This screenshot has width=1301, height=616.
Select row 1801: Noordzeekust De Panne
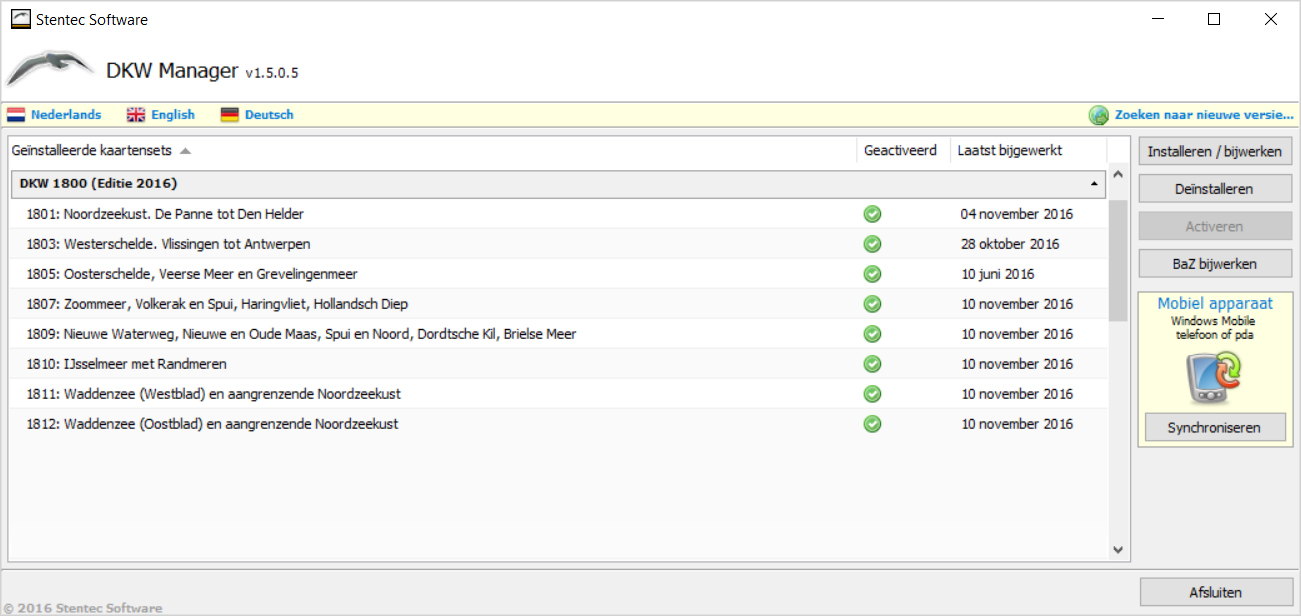pos(558,214)
